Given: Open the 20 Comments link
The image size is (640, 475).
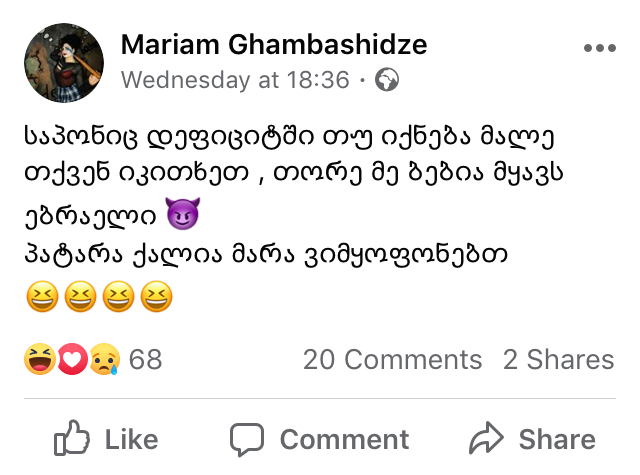Looking at the screenshot, I should point(392,360).
